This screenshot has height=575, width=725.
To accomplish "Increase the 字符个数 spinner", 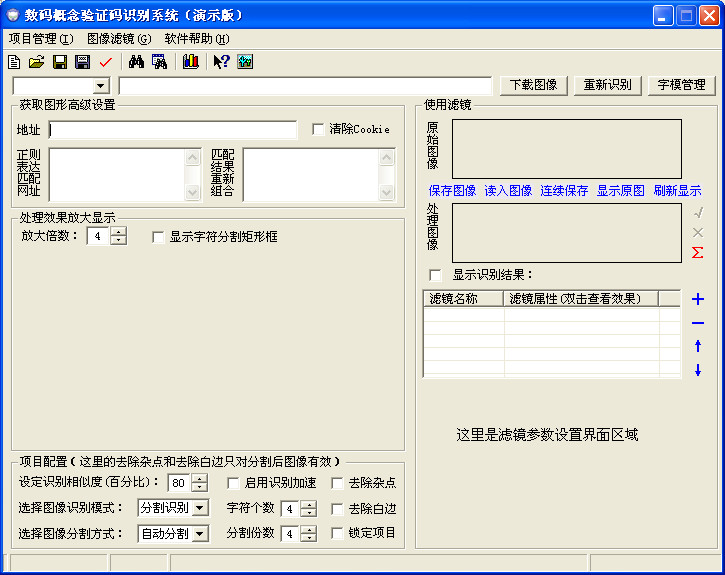I will 308,504.
